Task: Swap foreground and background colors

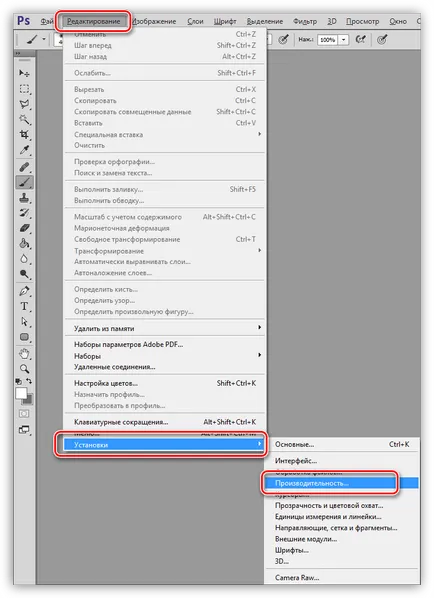Action: click(x=29, y=381)
